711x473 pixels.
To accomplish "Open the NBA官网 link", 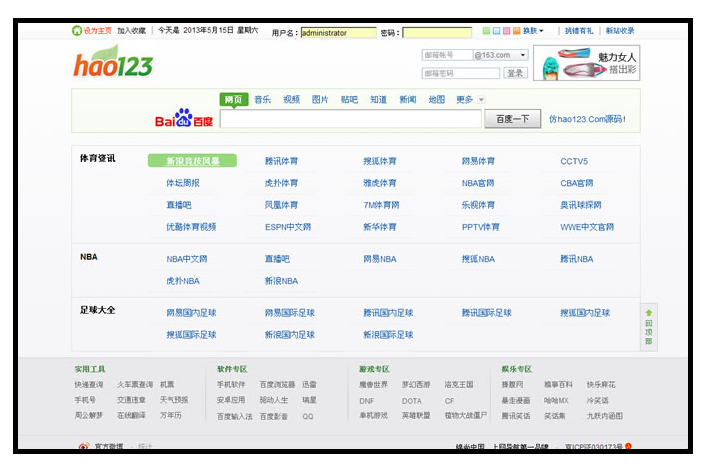I will [x=477, y=183].
